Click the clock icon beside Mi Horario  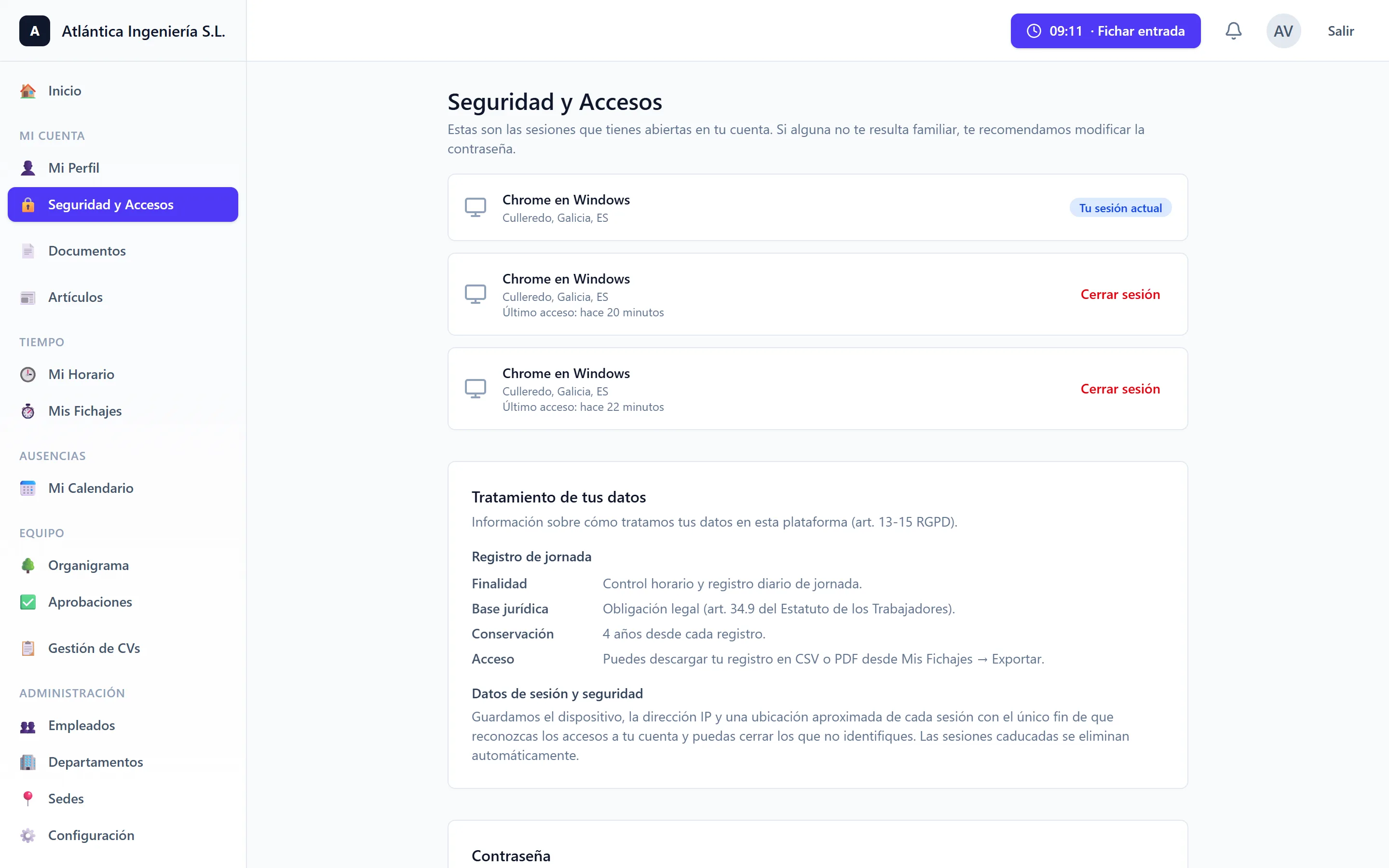[27, 374]
